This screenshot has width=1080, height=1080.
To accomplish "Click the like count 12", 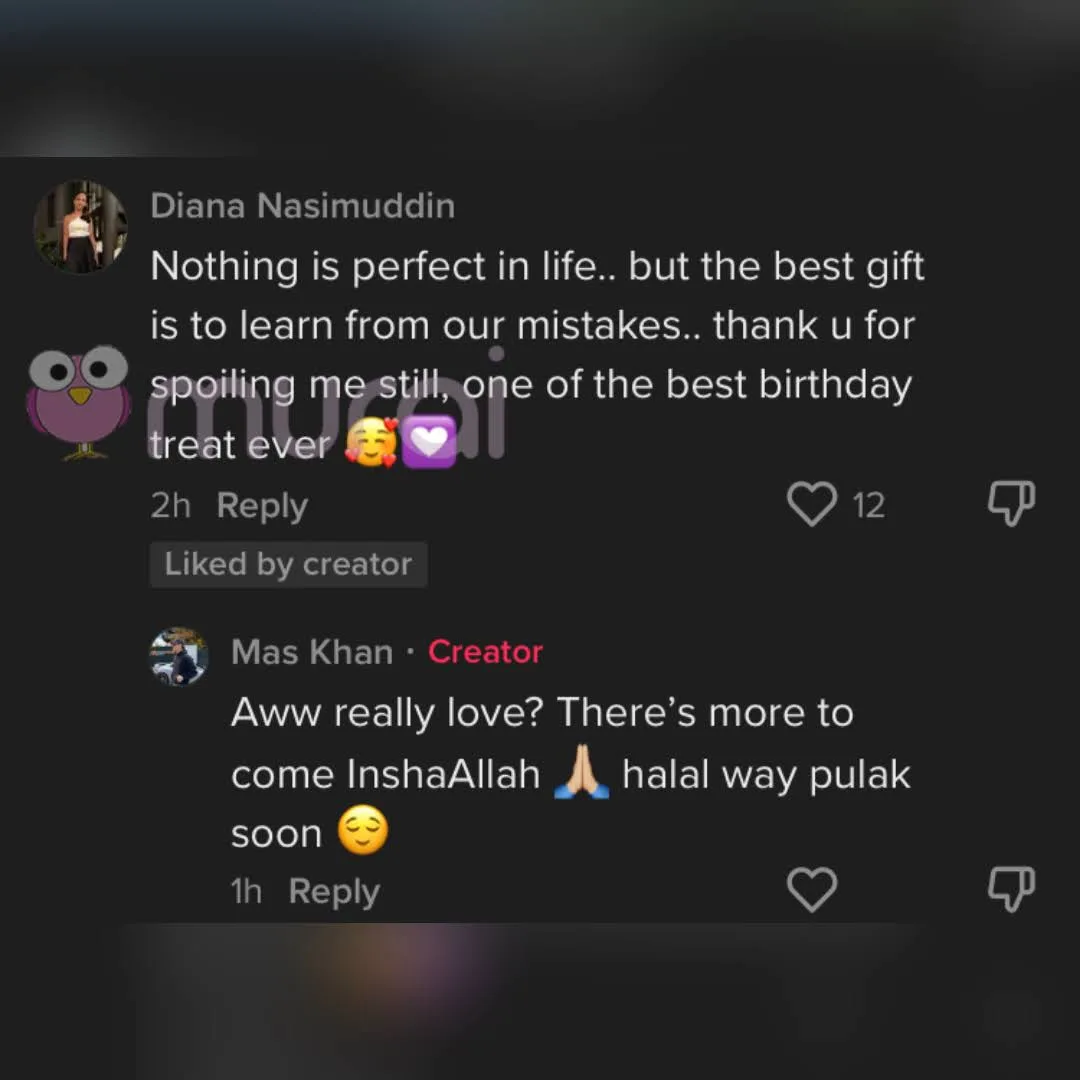I will [x=868, y=506].
